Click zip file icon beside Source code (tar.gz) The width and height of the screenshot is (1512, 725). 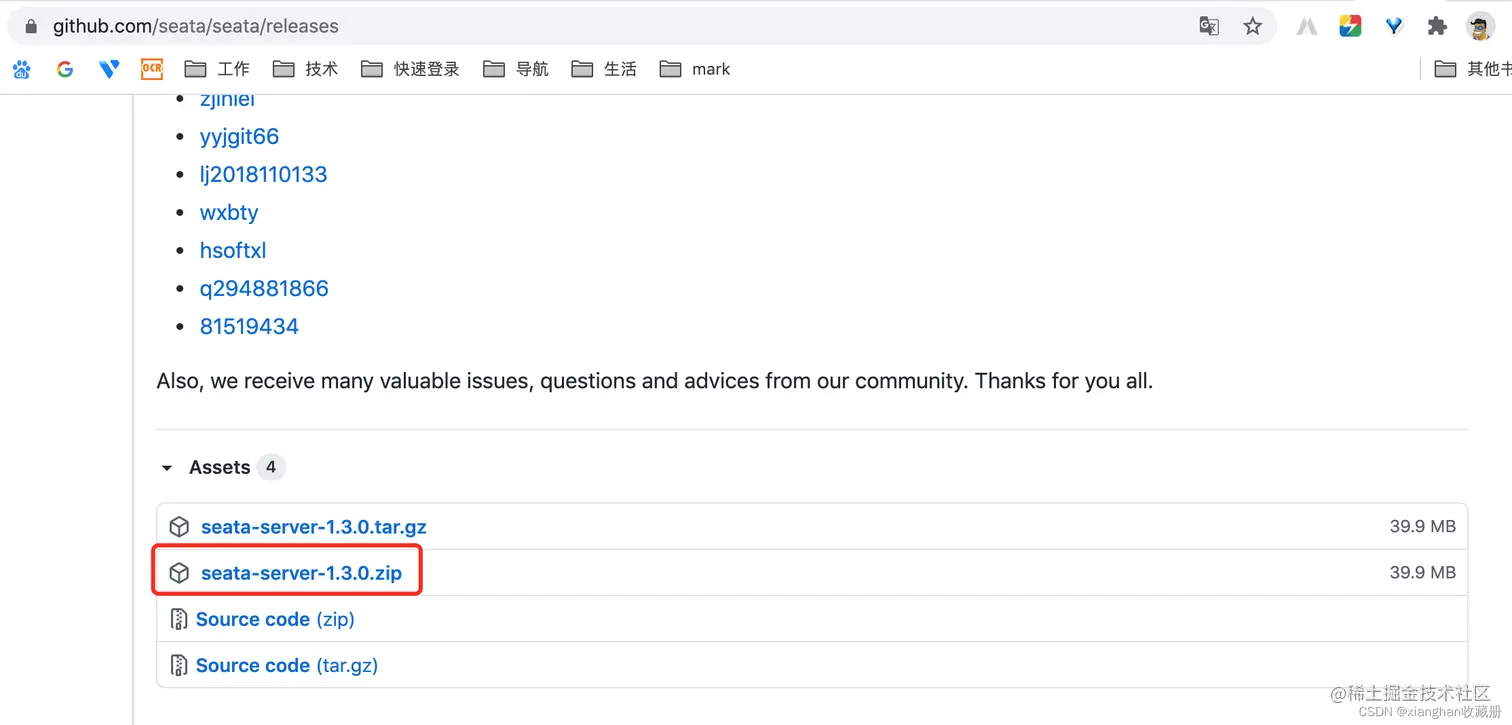point(179,665)
